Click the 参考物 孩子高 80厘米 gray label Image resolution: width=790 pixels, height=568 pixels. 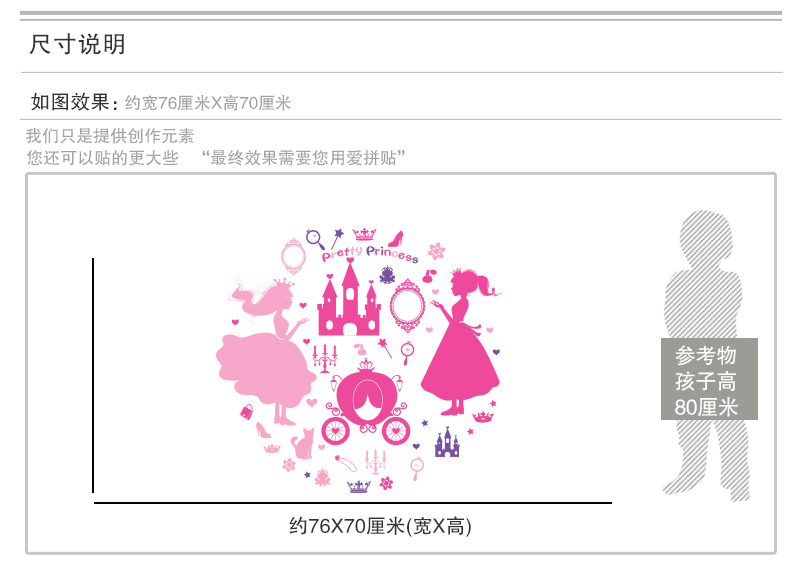point(709,379)
